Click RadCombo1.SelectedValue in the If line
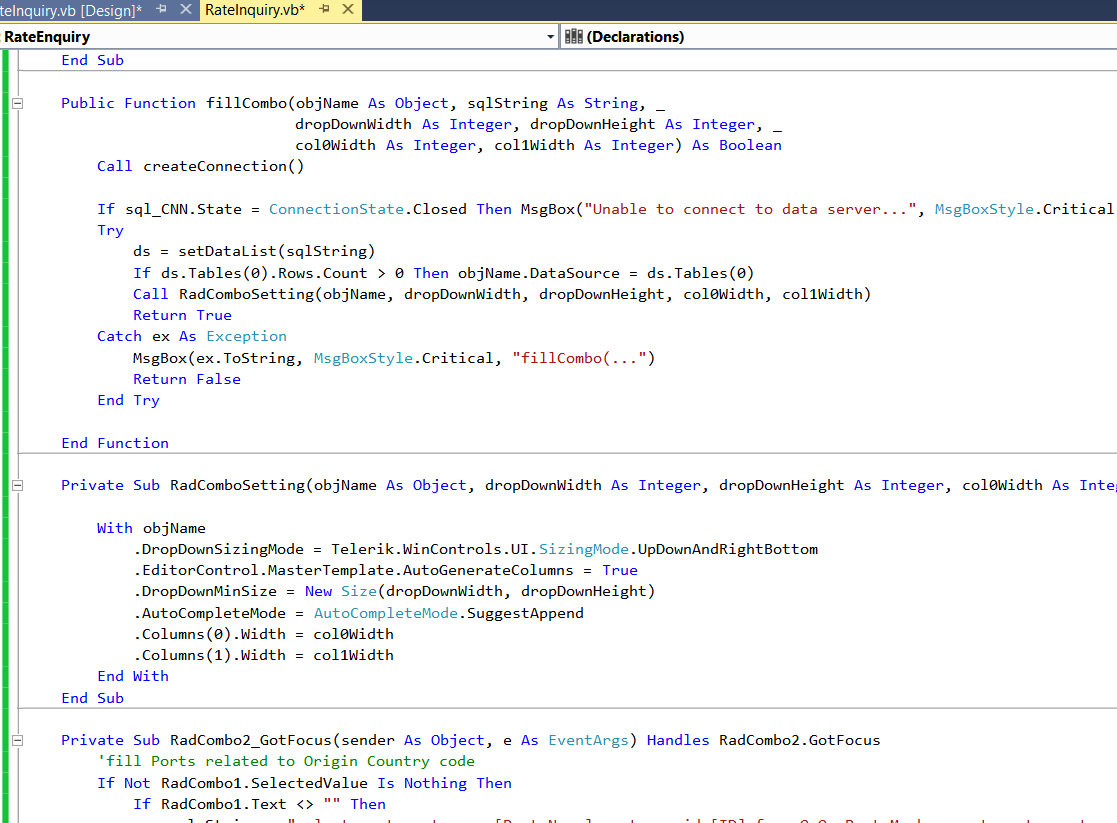 (x=264, y=784)
